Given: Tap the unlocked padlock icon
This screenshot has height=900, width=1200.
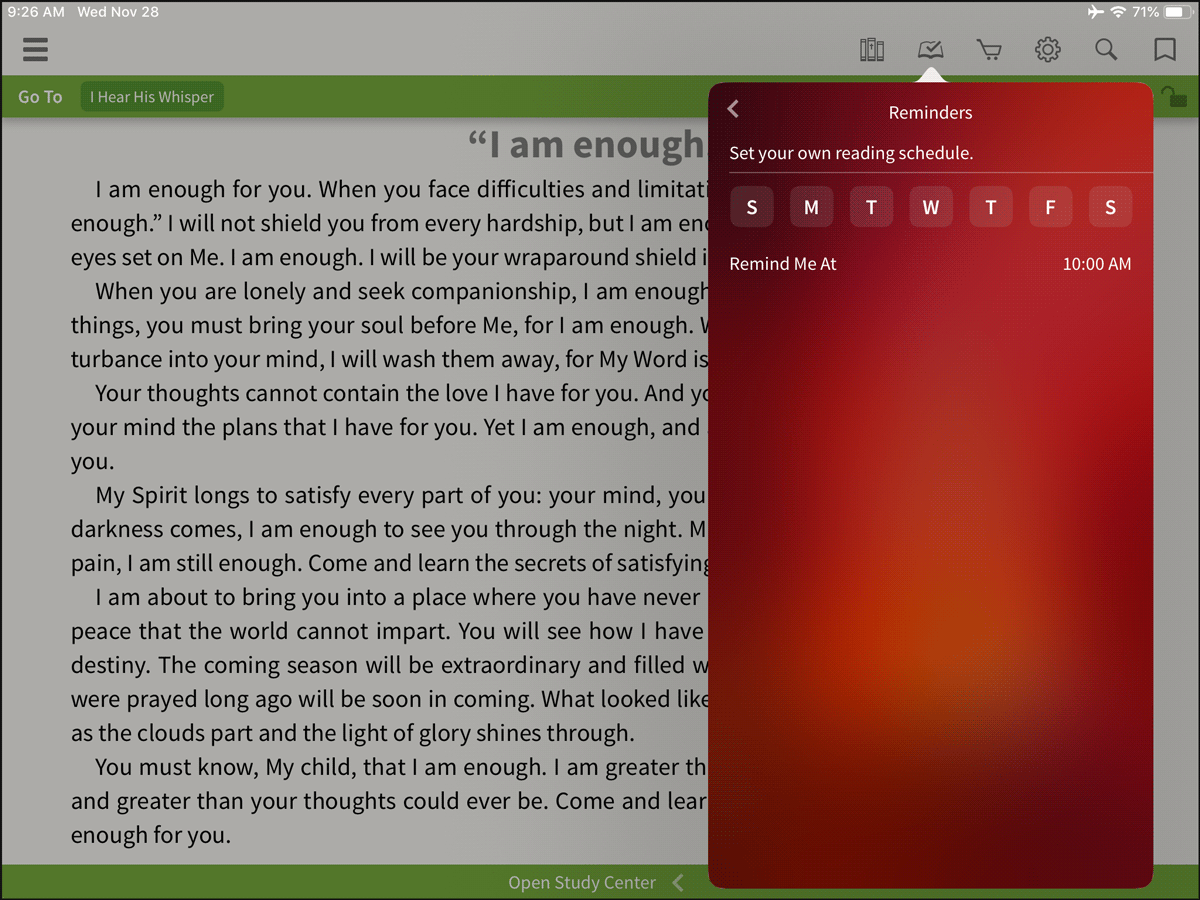Looking at the screenshot, I should (1173, 97).
